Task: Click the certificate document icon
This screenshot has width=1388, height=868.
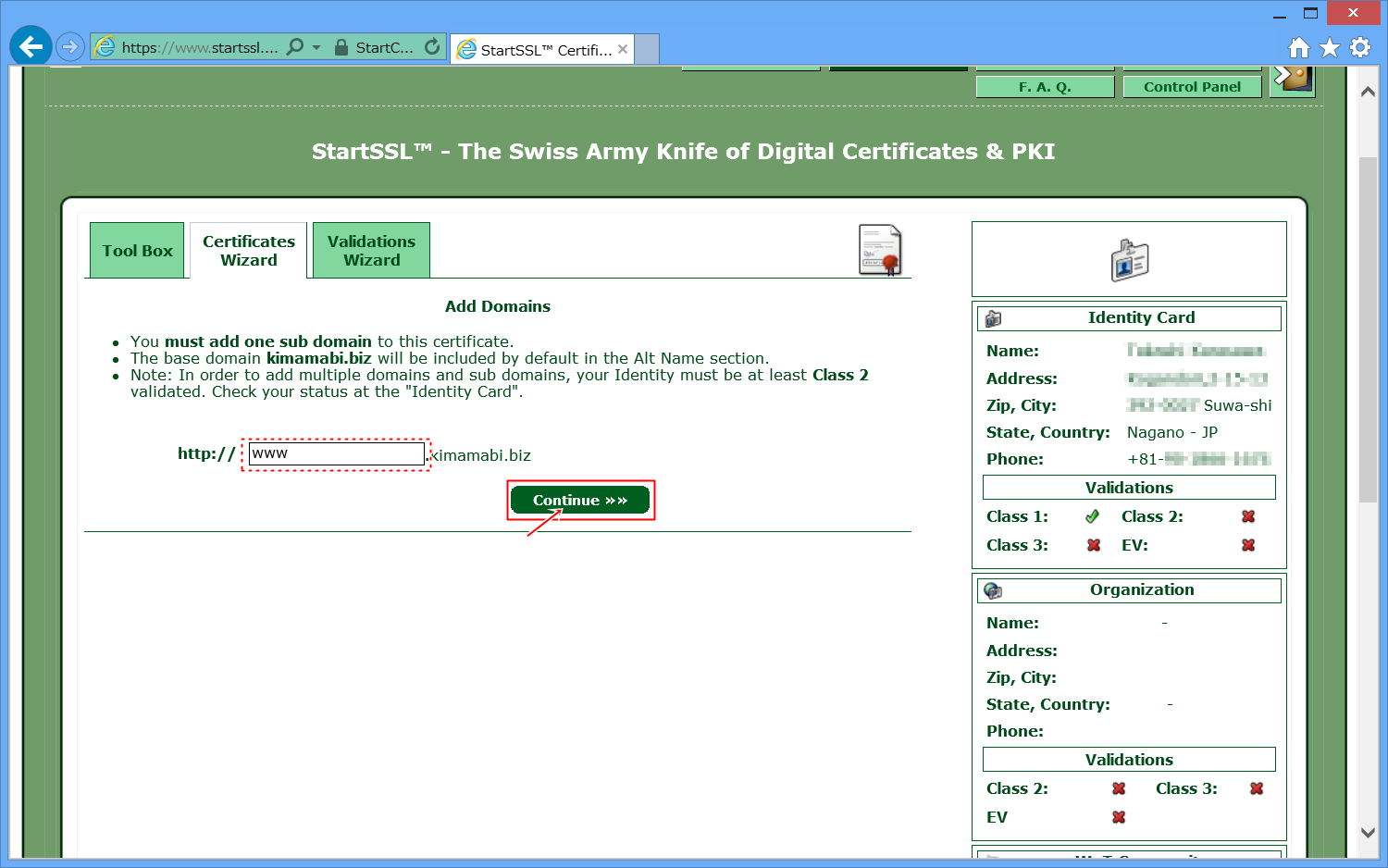Action: click(x=880, y=250)
